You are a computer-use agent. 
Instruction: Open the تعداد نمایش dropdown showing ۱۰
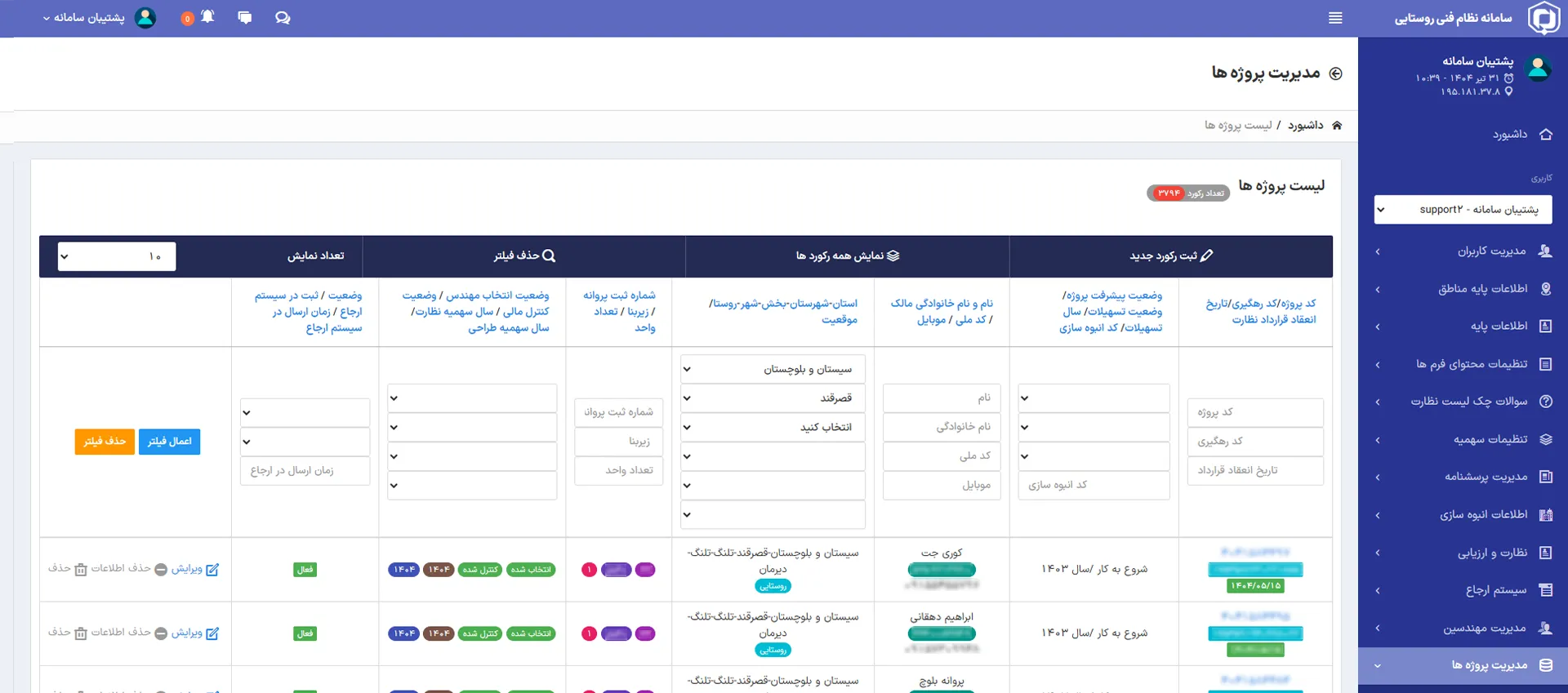click(x=117, y=256)
